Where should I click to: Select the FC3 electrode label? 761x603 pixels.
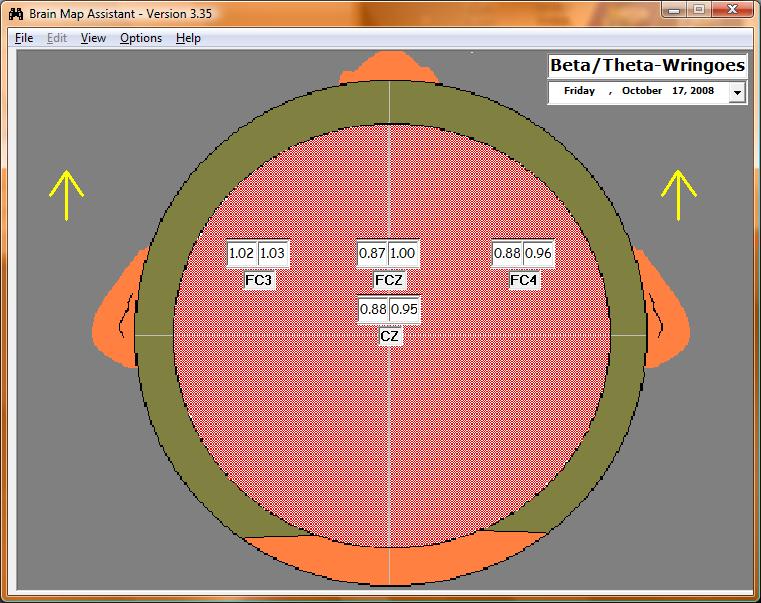pos(259,281)
